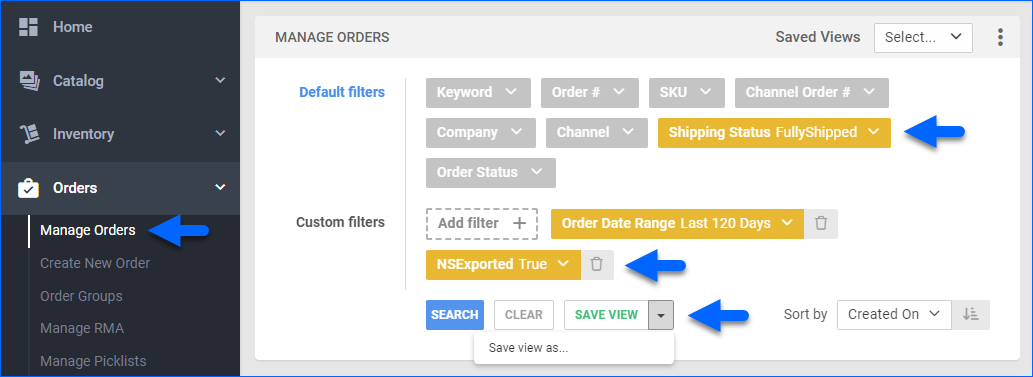Choose Save view as... option
Screen dimensions: 1033x377
[528, 348]
